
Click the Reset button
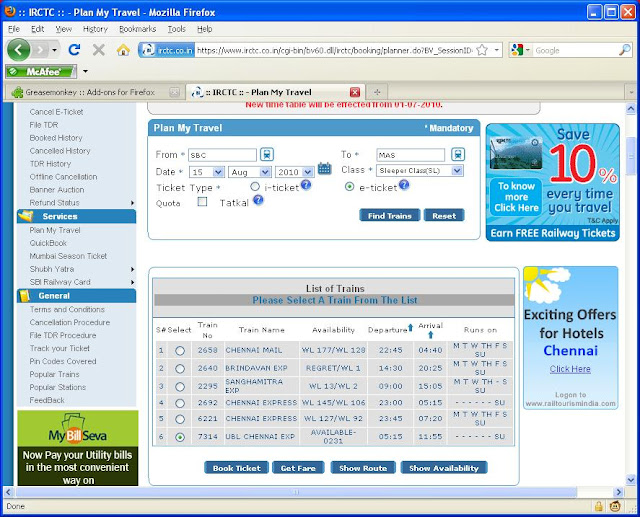(x=444, y=215)
